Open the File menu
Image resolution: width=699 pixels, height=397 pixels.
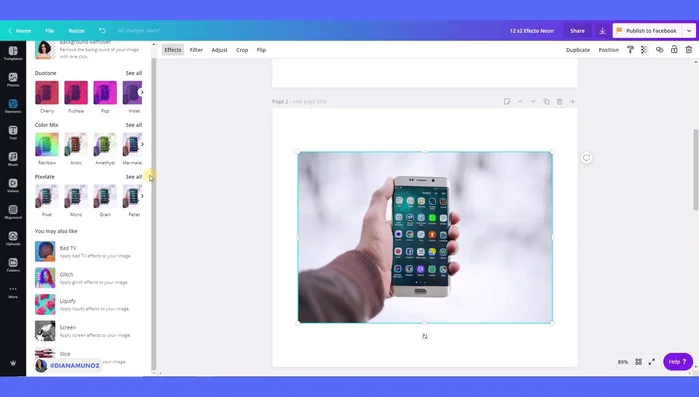(x=49, y=31)
